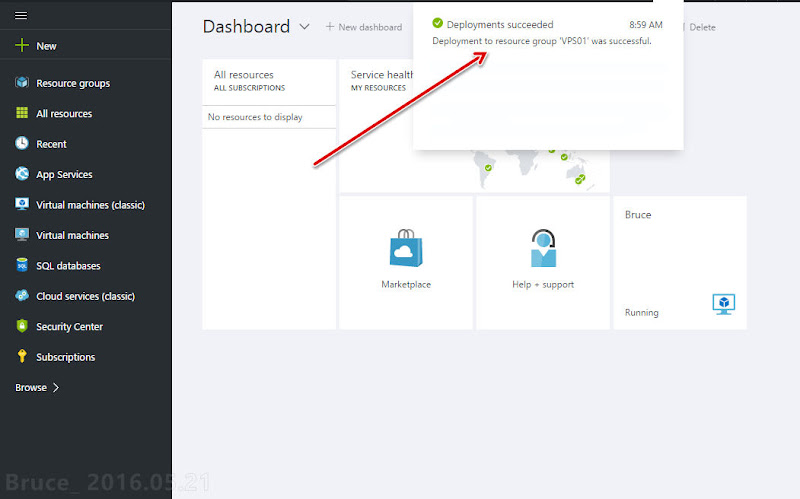Click the Delete dashboard button
Viewport: 800px width, 499px height.
tap(702, 27)
